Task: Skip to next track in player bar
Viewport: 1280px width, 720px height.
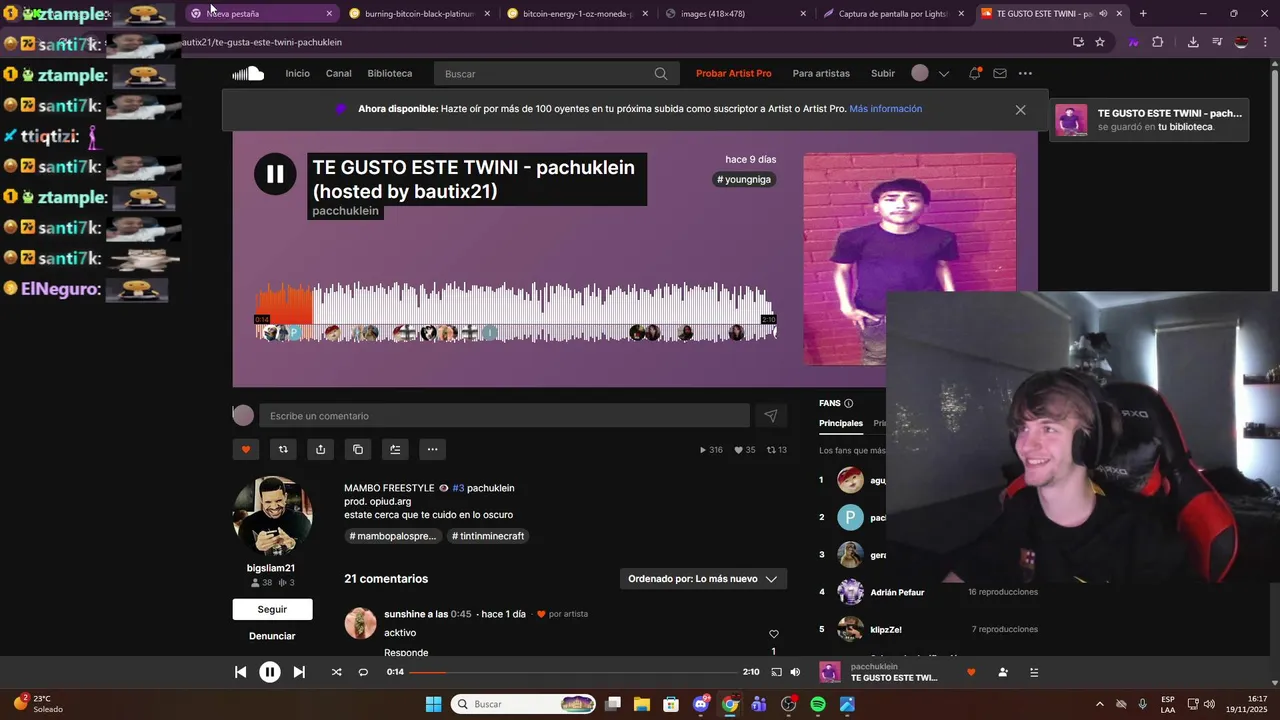Action: [299, 672]
